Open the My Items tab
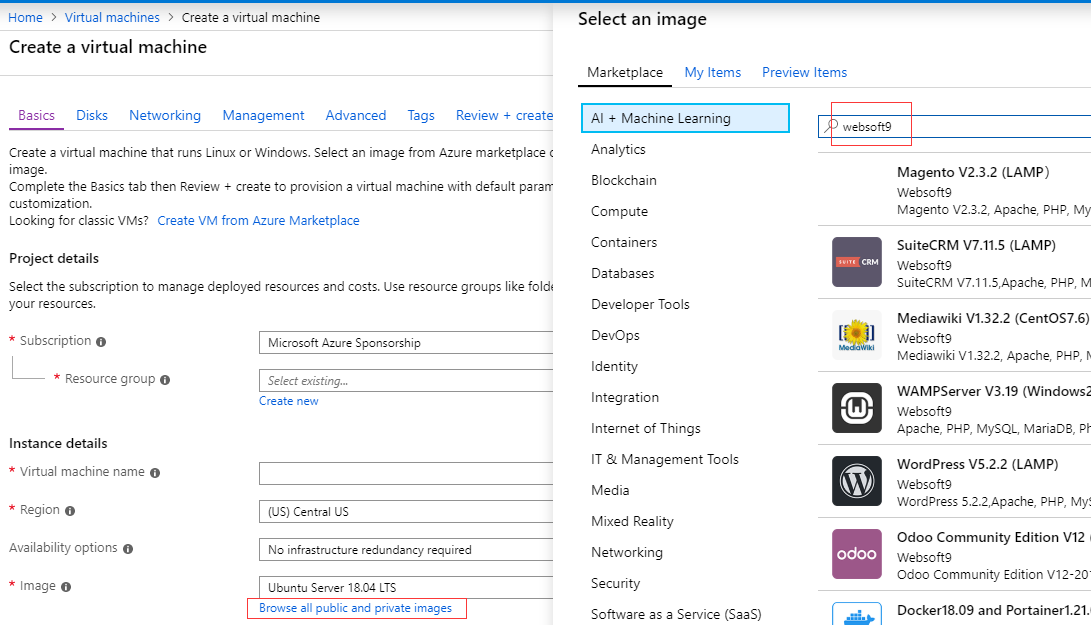 pyautogui.click(x=713, y=72)
